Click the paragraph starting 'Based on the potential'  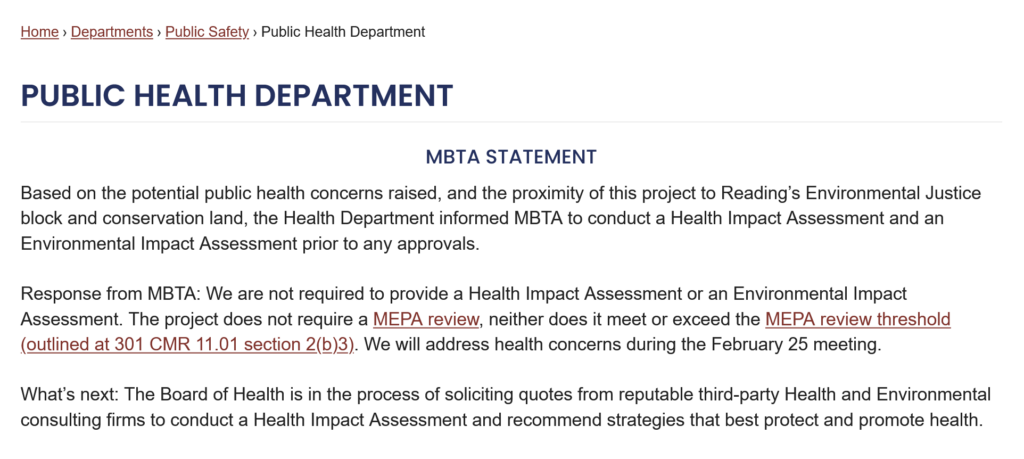coord(501,219)
